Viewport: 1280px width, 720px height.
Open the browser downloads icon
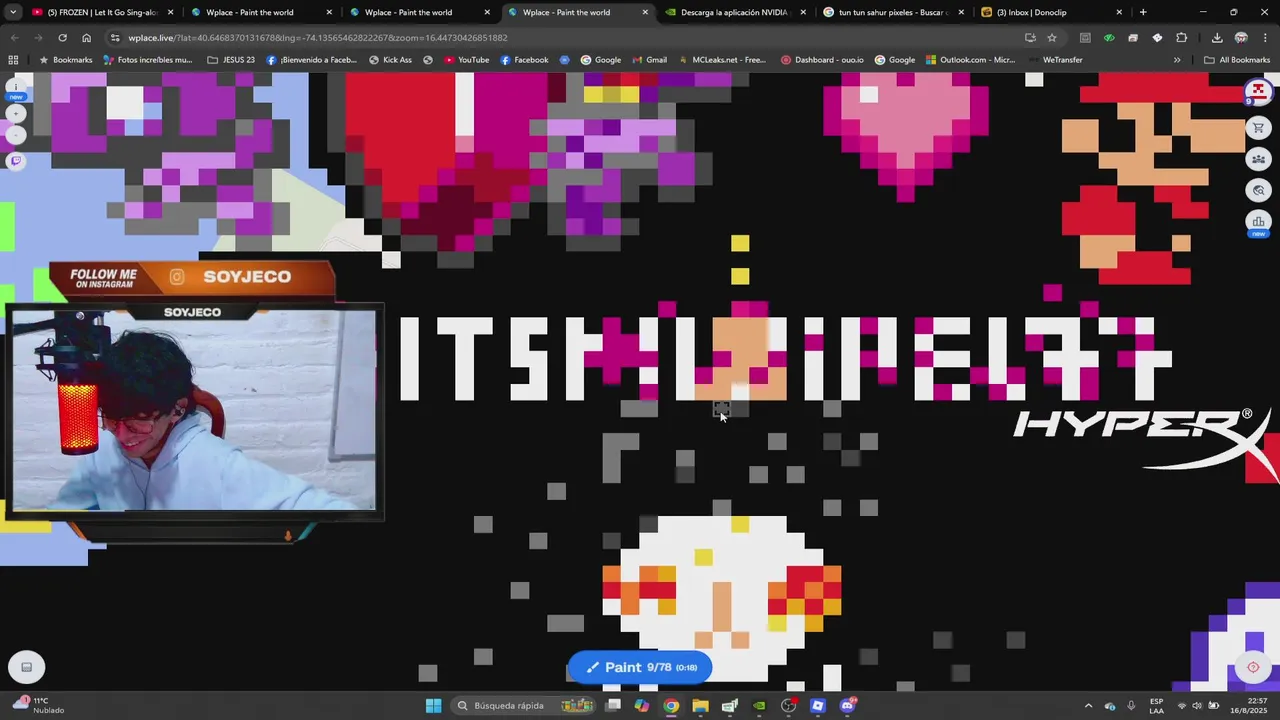pos(1217,37)
